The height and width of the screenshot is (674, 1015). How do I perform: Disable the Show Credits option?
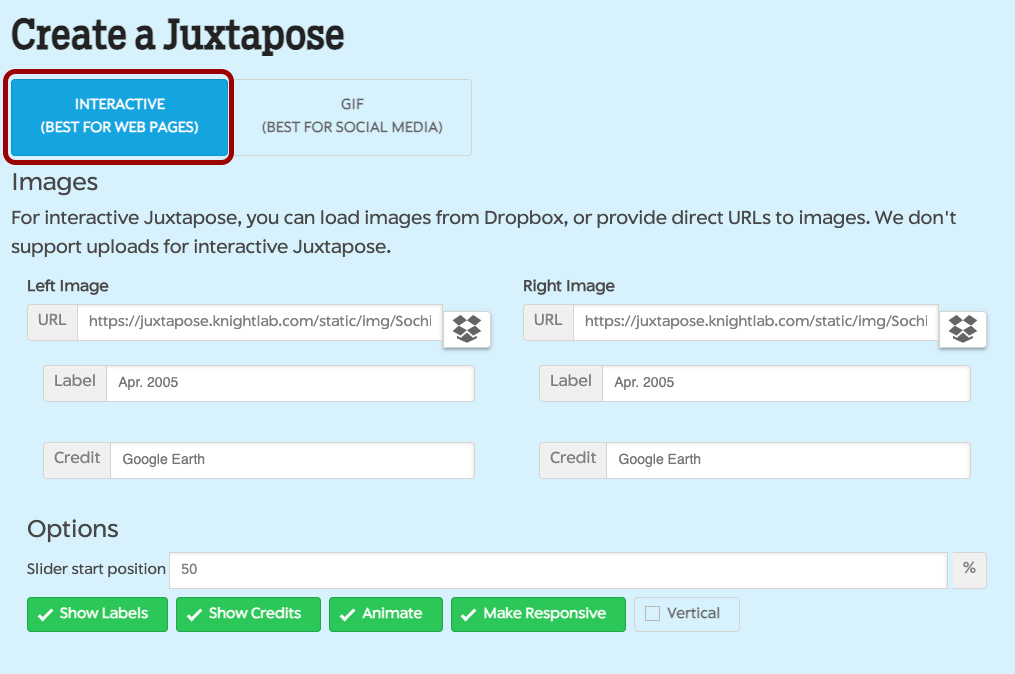pos(248,614)
